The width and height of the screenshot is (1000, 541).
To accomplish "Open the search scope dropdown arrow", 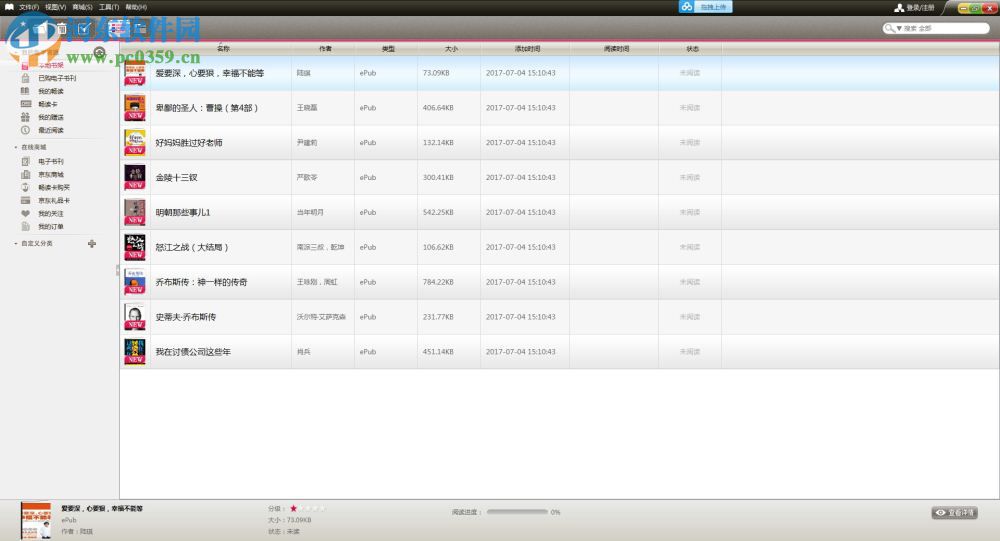I will 899,29.
